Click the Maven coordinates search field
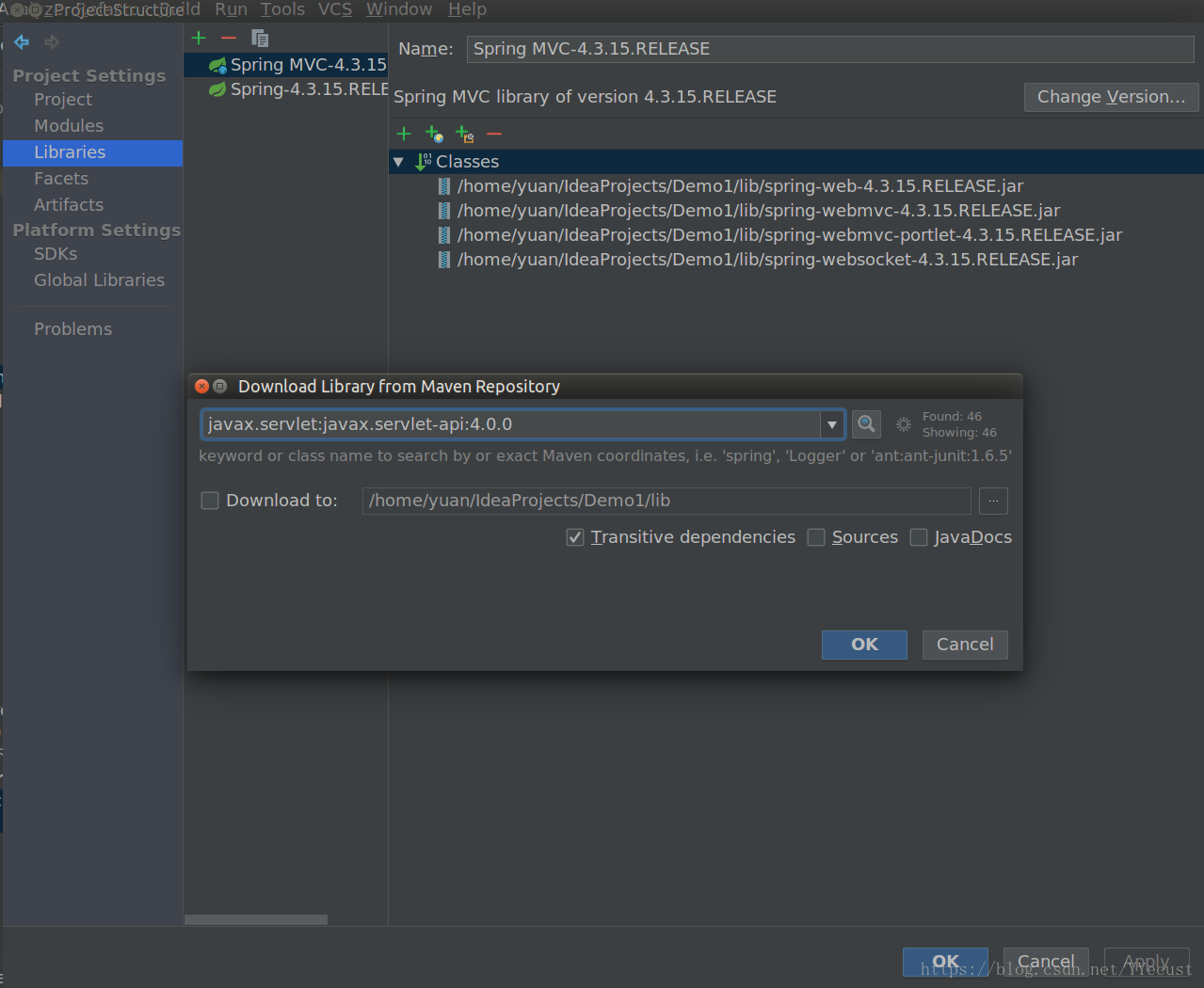The width and height of the screenshot is (1204, 988). click(x=510, y=424)
